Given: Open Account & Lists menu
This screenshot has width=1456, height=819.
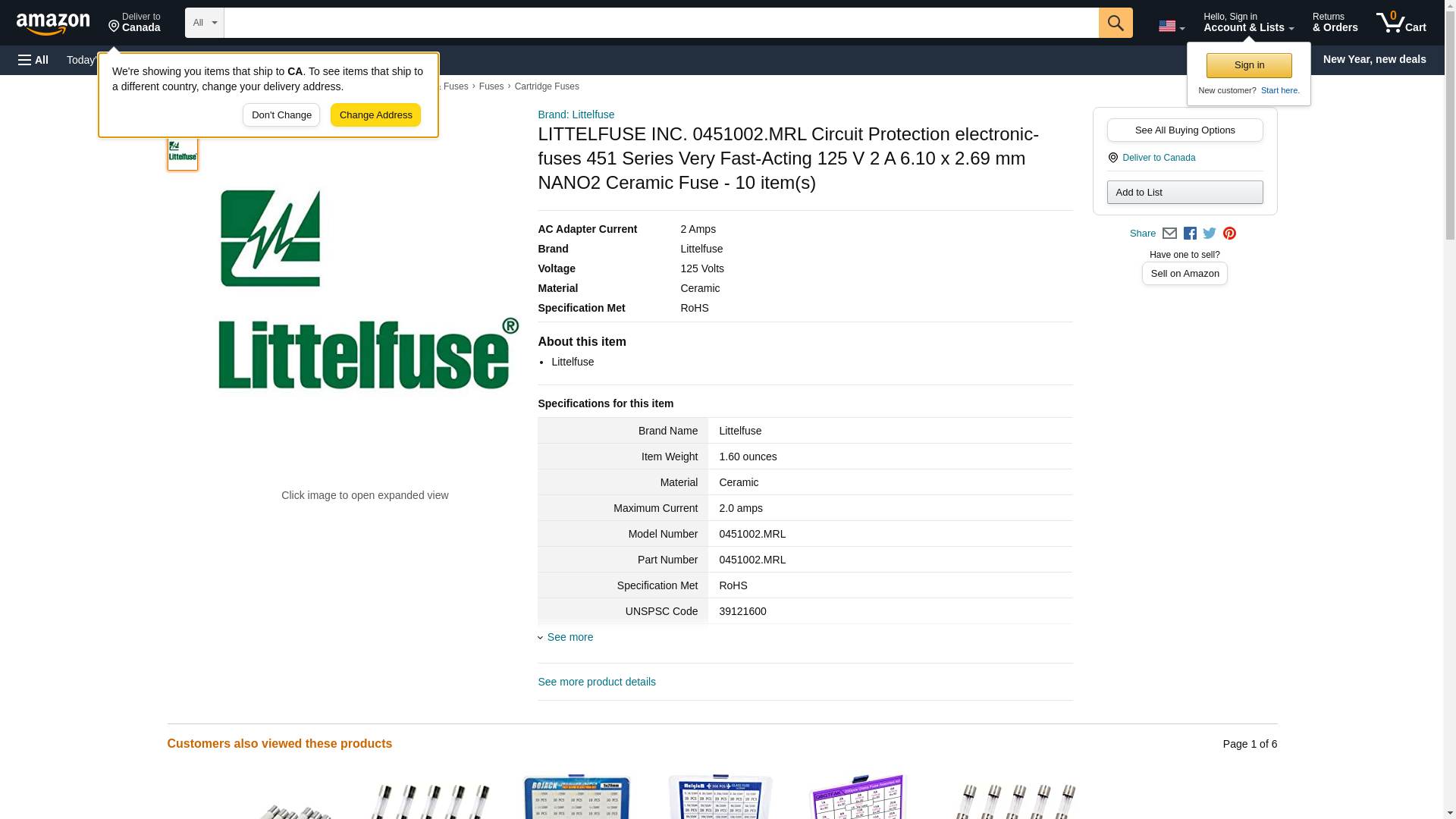Looking at the screenshot, I should click(x=1247, y=23).
